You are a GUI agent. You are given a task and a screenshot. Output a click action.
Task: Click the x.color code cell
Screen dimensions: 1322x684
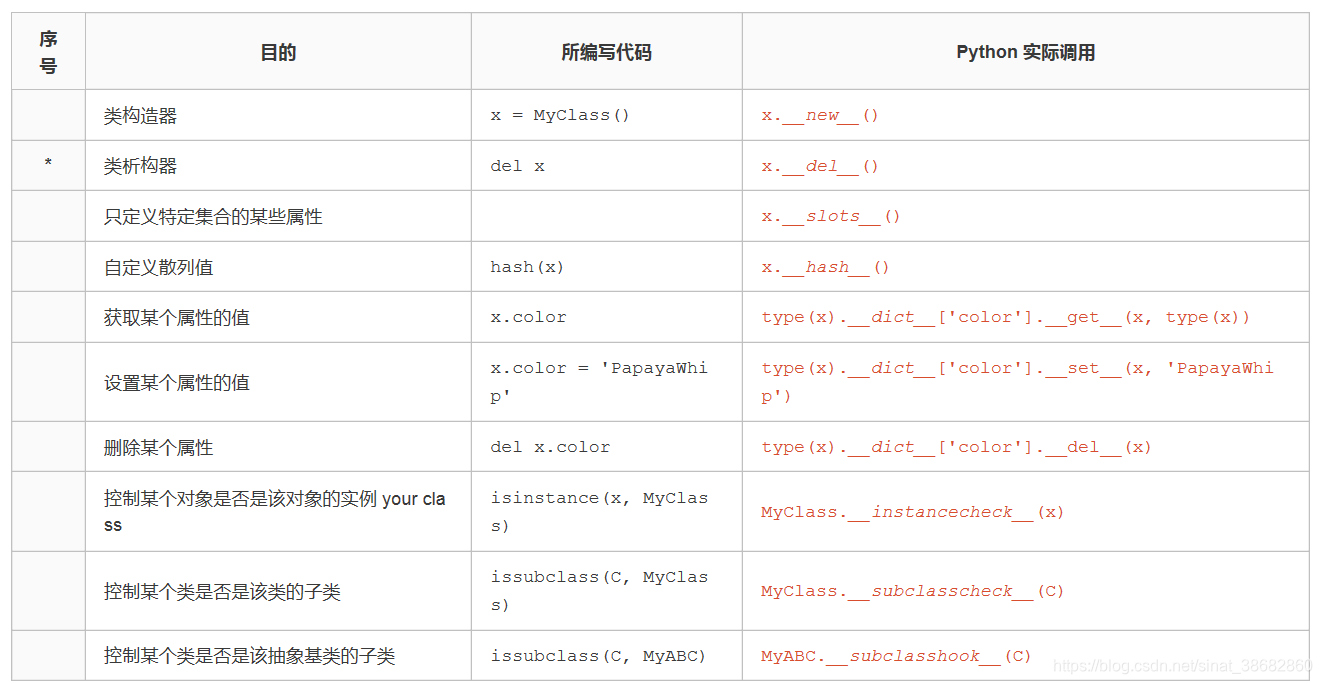606,317
